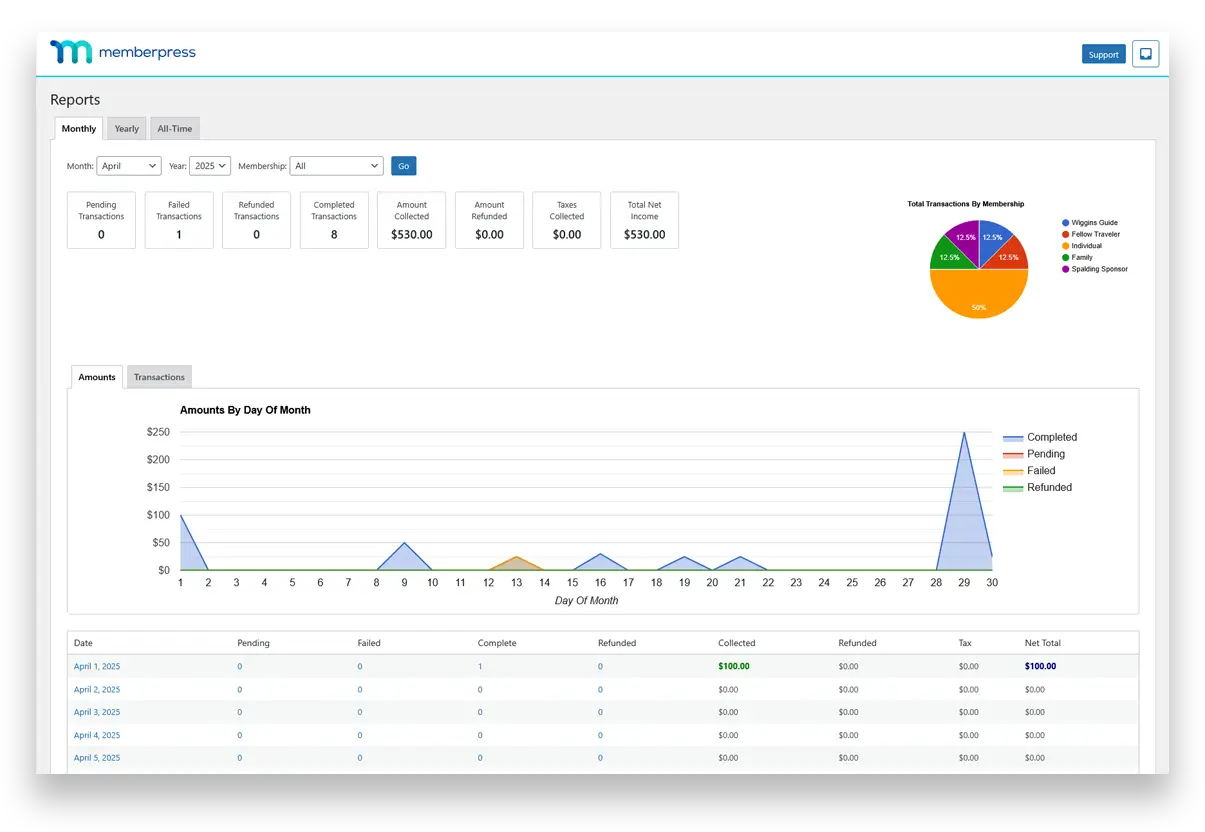The image size is (1205, 832).
Task: Click the Family legend entry in pie chart
Action: [x=1081, y=258]
